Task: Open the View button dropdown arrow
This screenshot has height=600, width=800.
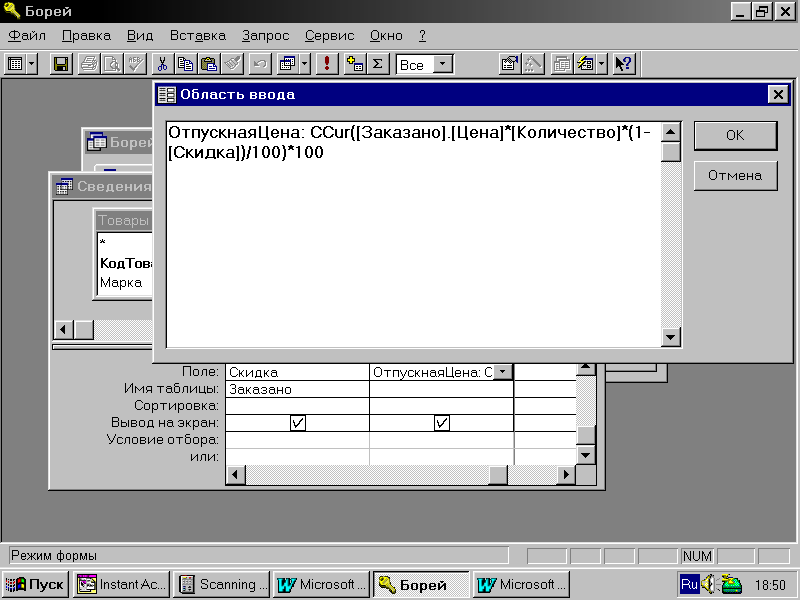Action: coord(32,64)
